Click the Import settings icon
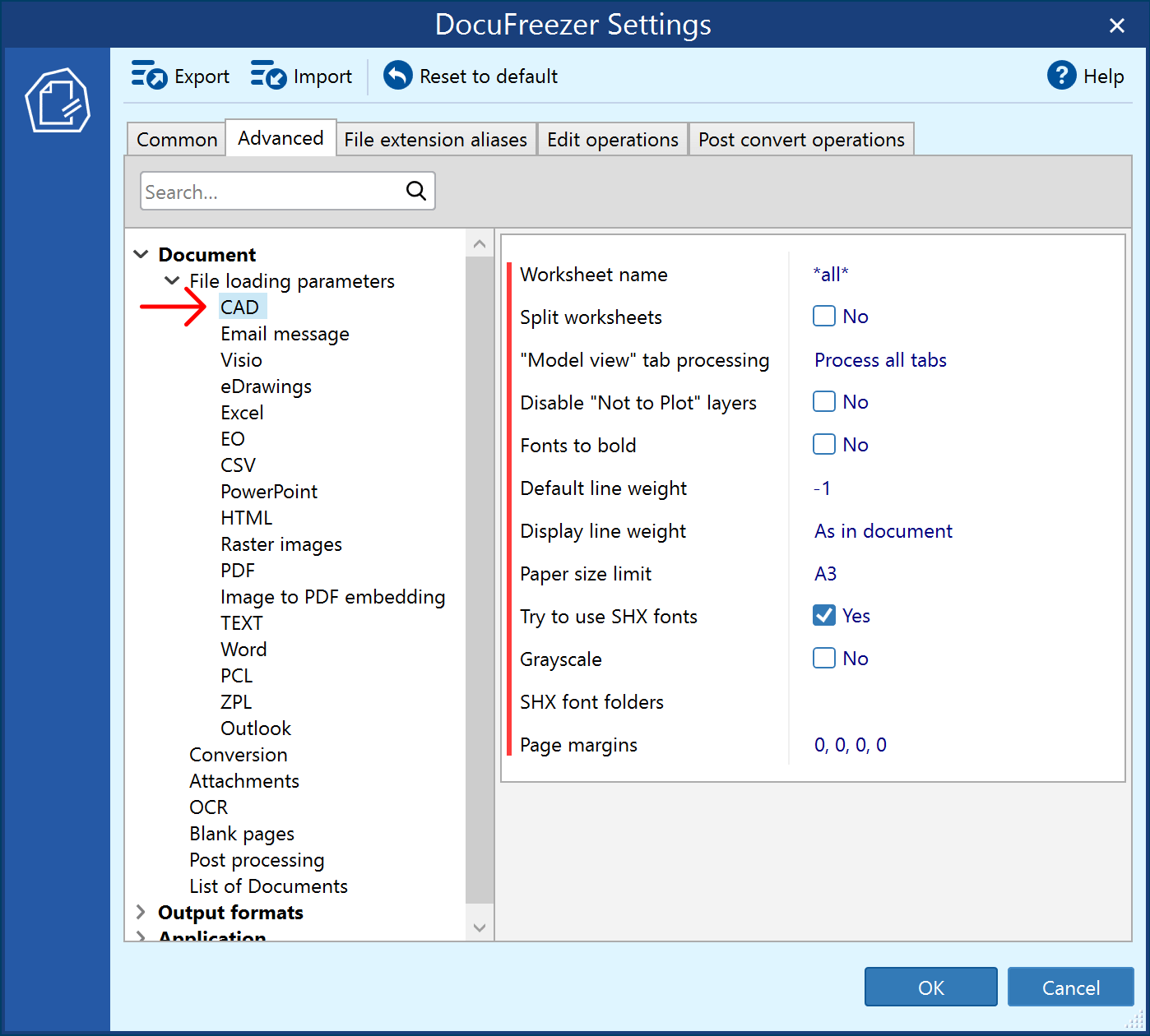 tap(267, 75)
